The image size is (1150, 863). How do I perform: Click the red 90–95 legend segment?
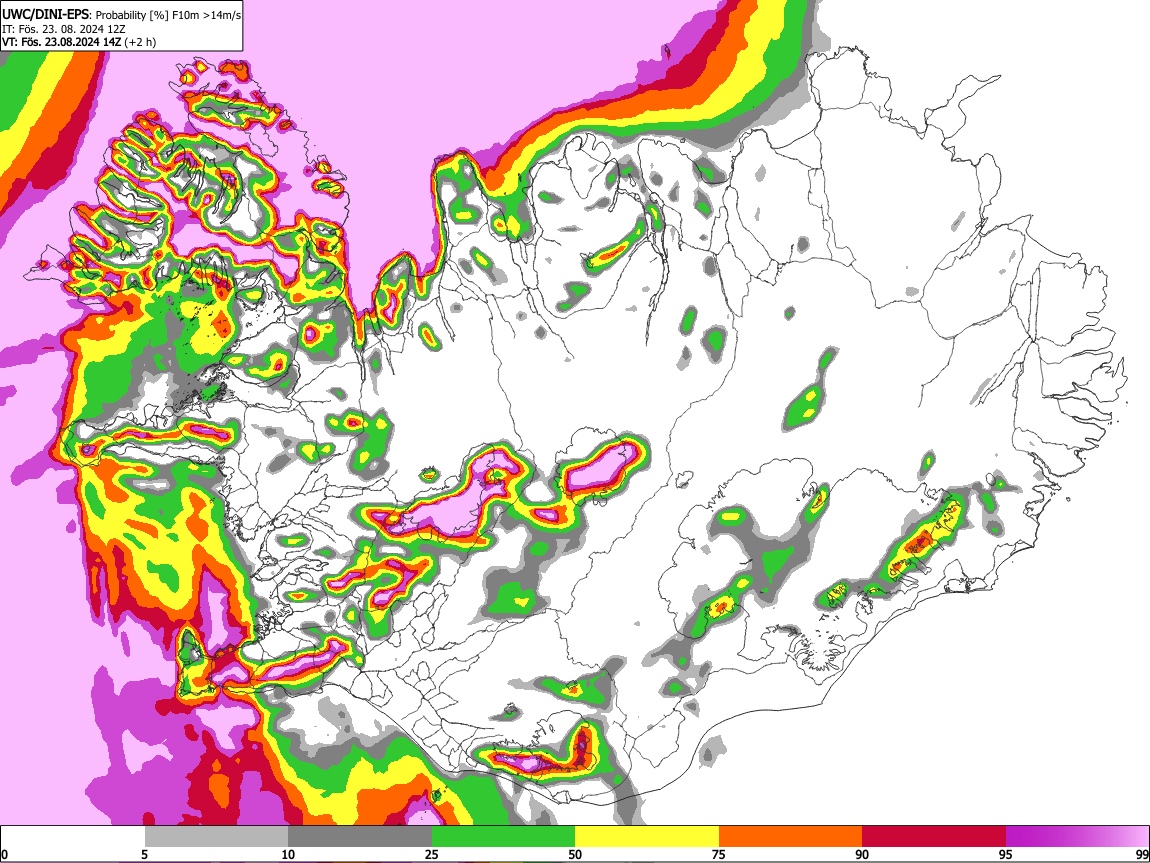pyautogui.click(x=934, y=836)
